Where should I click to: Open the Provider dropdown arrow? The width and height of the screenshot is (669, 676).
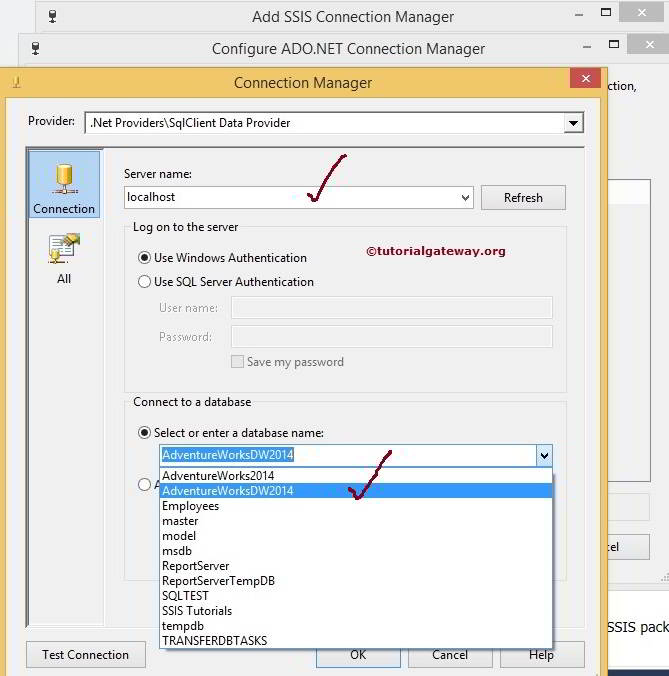click(573, 123)
